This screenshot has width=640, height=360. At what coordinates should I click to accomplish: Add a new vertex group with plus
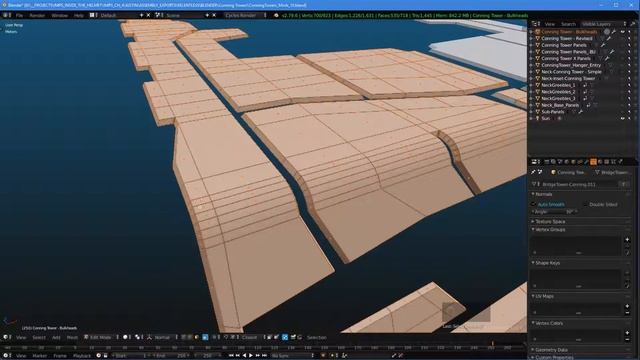point(627,239)
